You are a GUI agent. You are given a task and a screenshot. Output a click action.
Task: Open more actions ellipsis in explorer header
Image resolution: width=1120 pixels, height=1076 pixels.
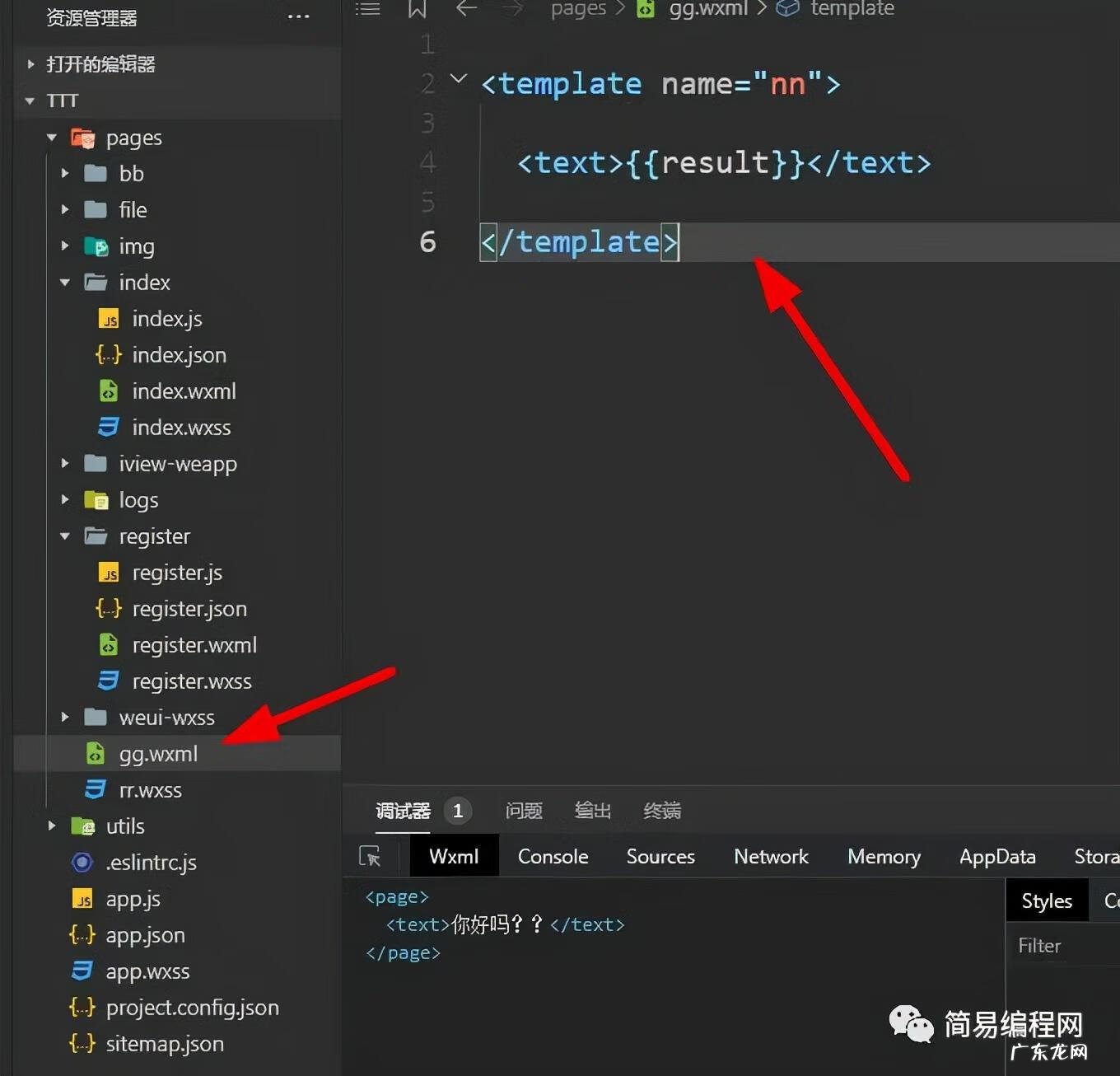tap(298, 17)
